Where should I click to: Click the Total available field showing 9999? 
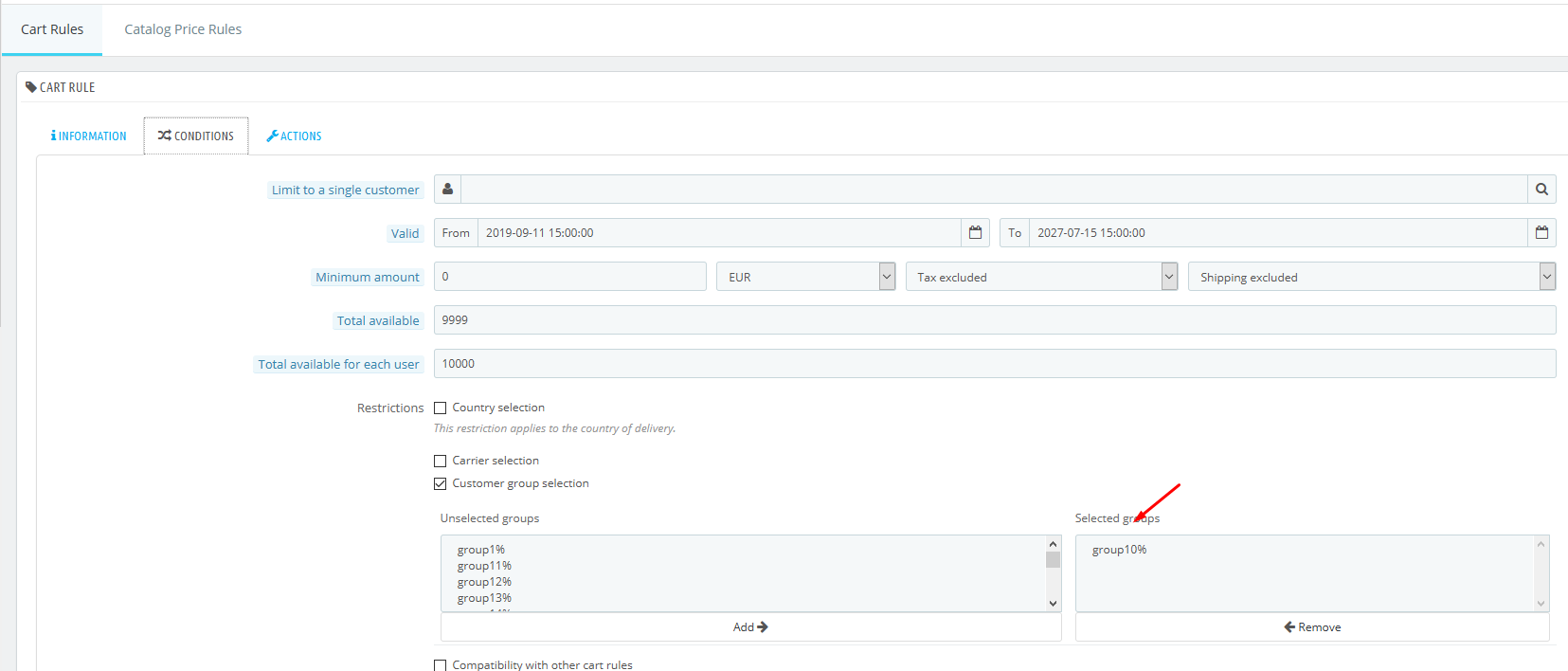coord(995,320)
